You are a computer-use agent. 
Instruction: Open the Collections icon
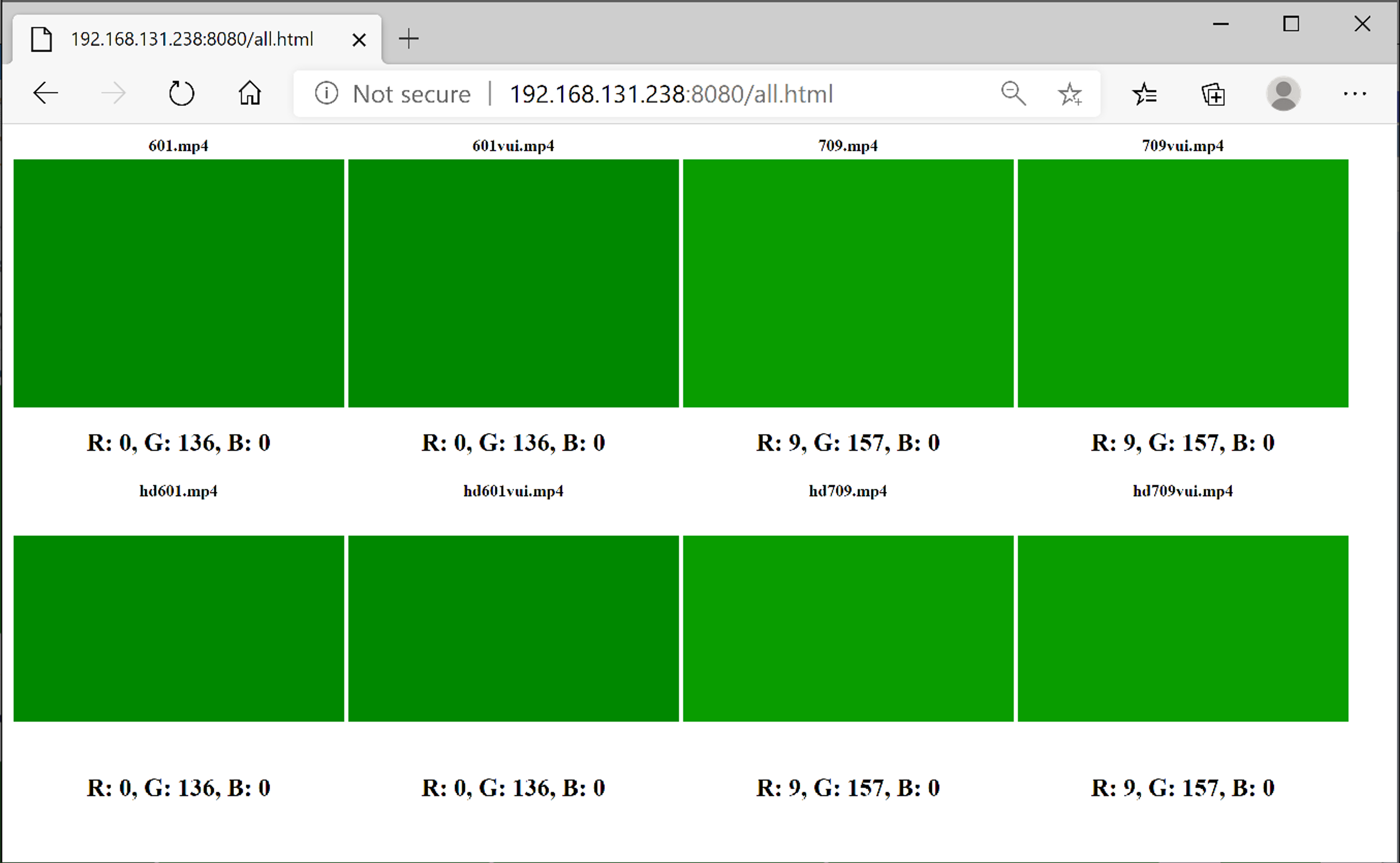click(1213, 94)
